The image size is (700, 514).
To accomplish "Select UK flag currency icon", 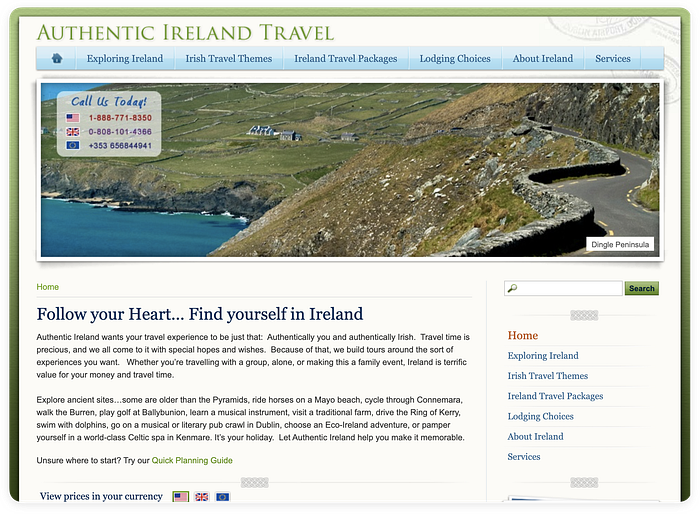I will pos(201,496).
